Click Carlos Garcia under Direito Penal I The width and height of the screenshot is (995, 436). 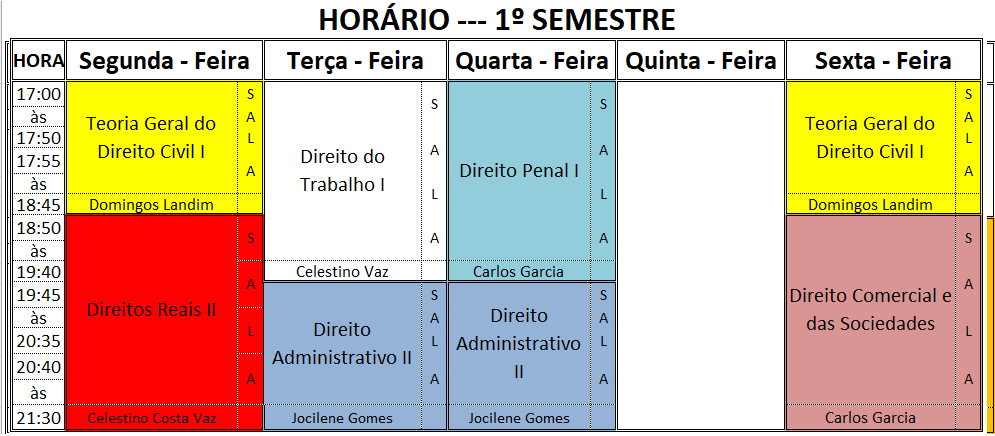coord(519,271)
